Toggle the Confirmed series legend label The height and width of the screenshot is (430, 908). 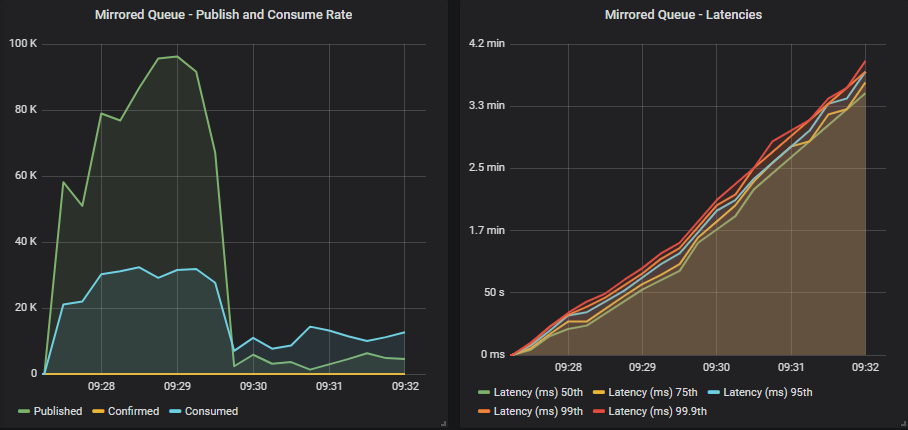pos(132,411)
